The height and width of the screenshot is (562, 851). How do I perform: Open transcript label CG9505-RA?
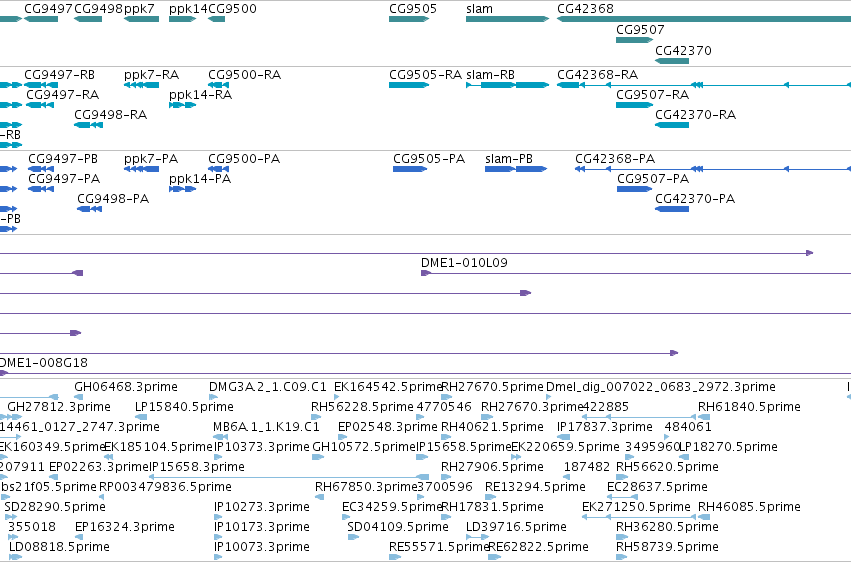coord(426,75)
